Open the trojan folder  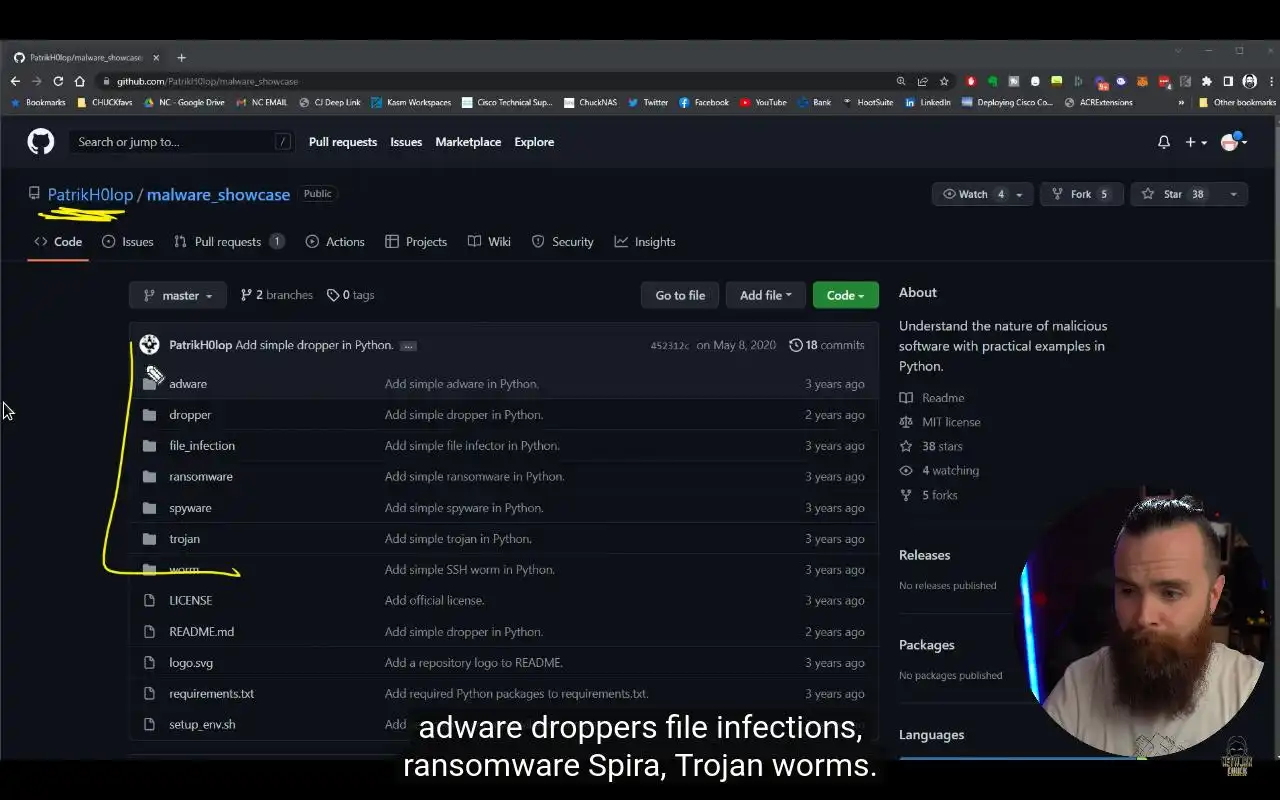tap(184, 539)
